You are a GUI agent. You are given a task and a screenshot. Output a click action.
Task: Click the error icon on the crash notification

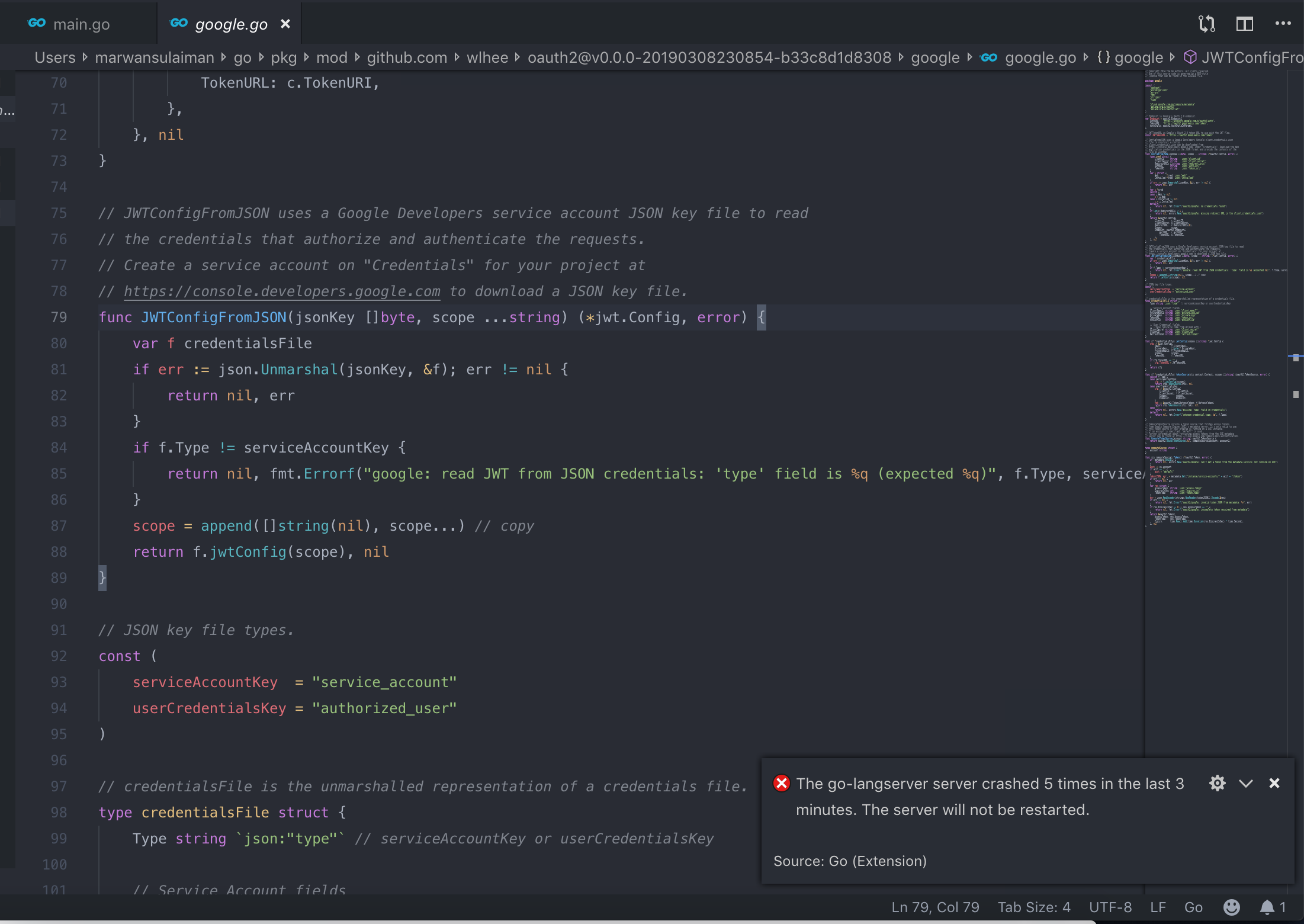782,783
